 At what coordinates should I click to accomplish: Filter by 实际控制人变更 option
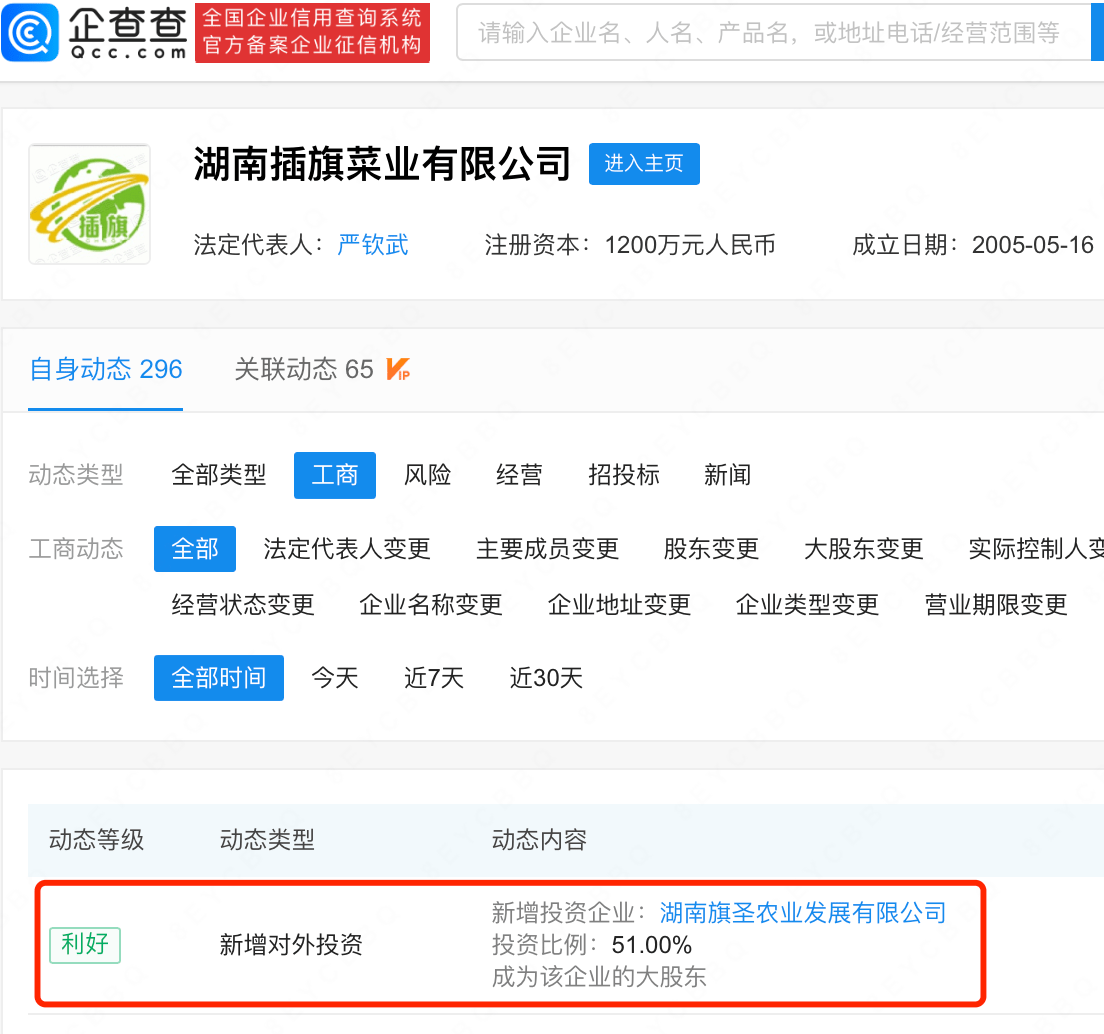1036,549
